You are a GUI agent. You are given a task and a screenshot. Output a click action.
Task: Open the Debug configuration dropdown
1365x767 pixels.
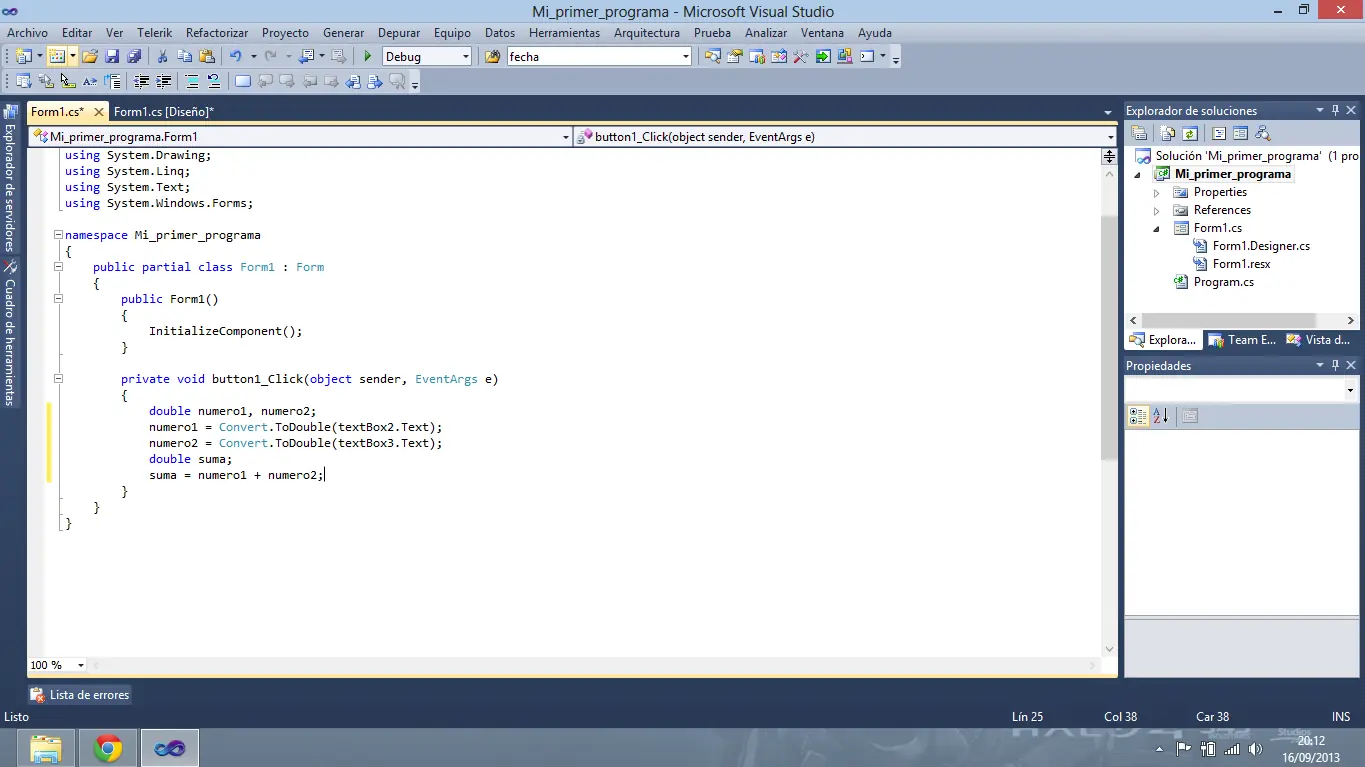point(465,57)
